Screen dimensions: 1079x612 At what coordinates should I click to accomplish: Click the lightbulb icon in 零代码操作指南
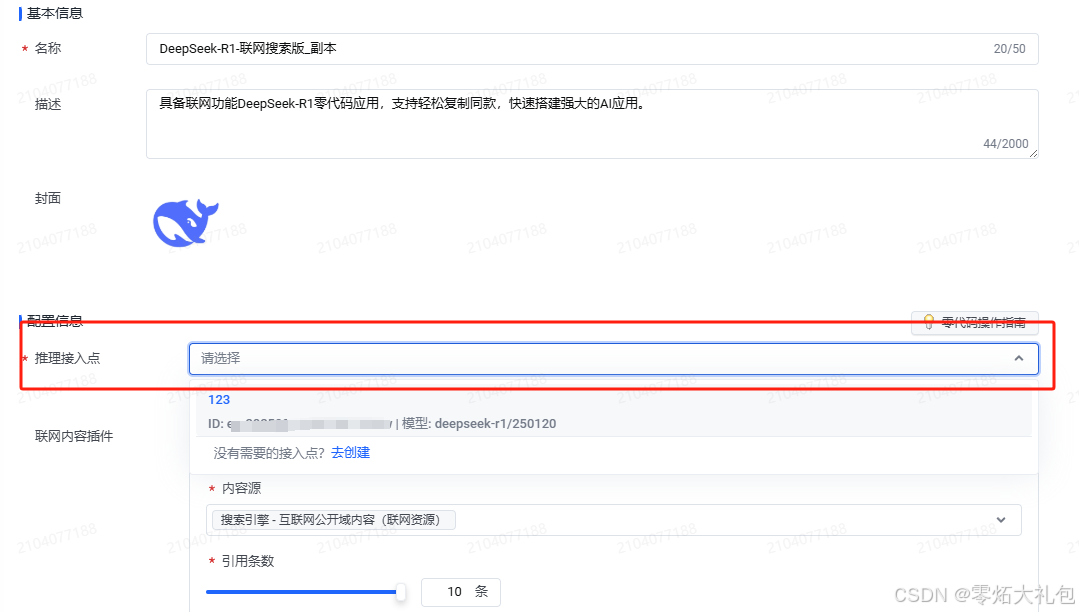(928, 322)
